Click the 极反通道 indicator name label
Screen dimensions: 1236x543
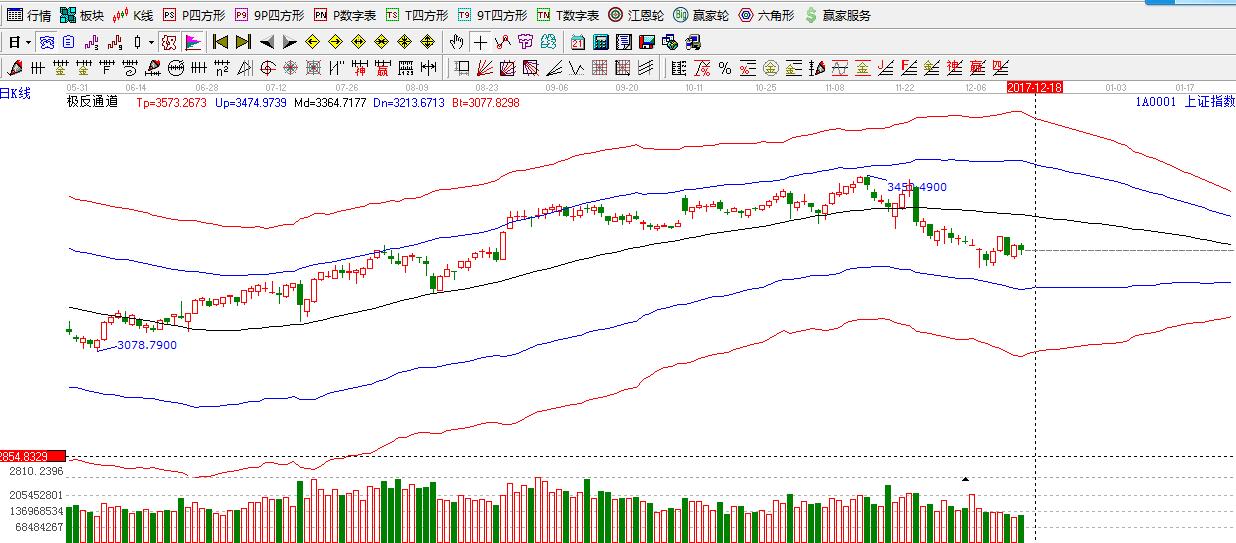[x=92, y=102]
